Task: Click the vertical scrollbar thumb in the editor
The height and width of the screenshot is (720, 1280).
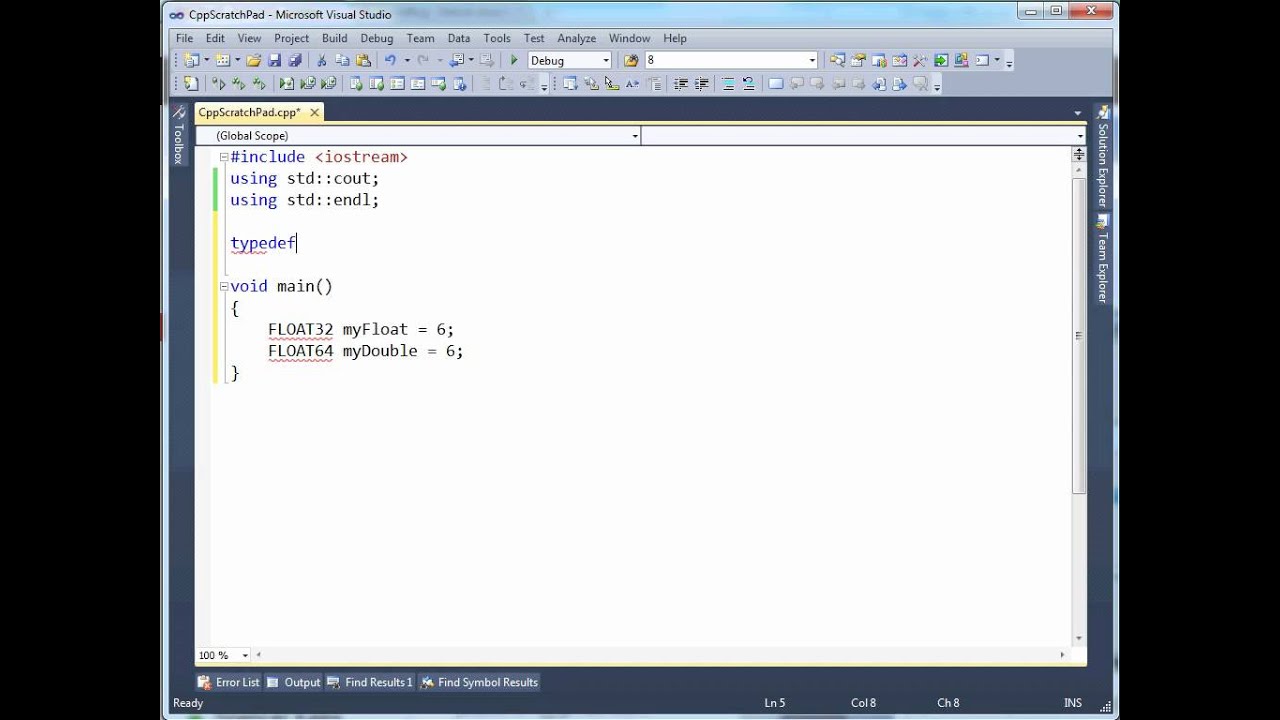Action: coord(1078,335)
